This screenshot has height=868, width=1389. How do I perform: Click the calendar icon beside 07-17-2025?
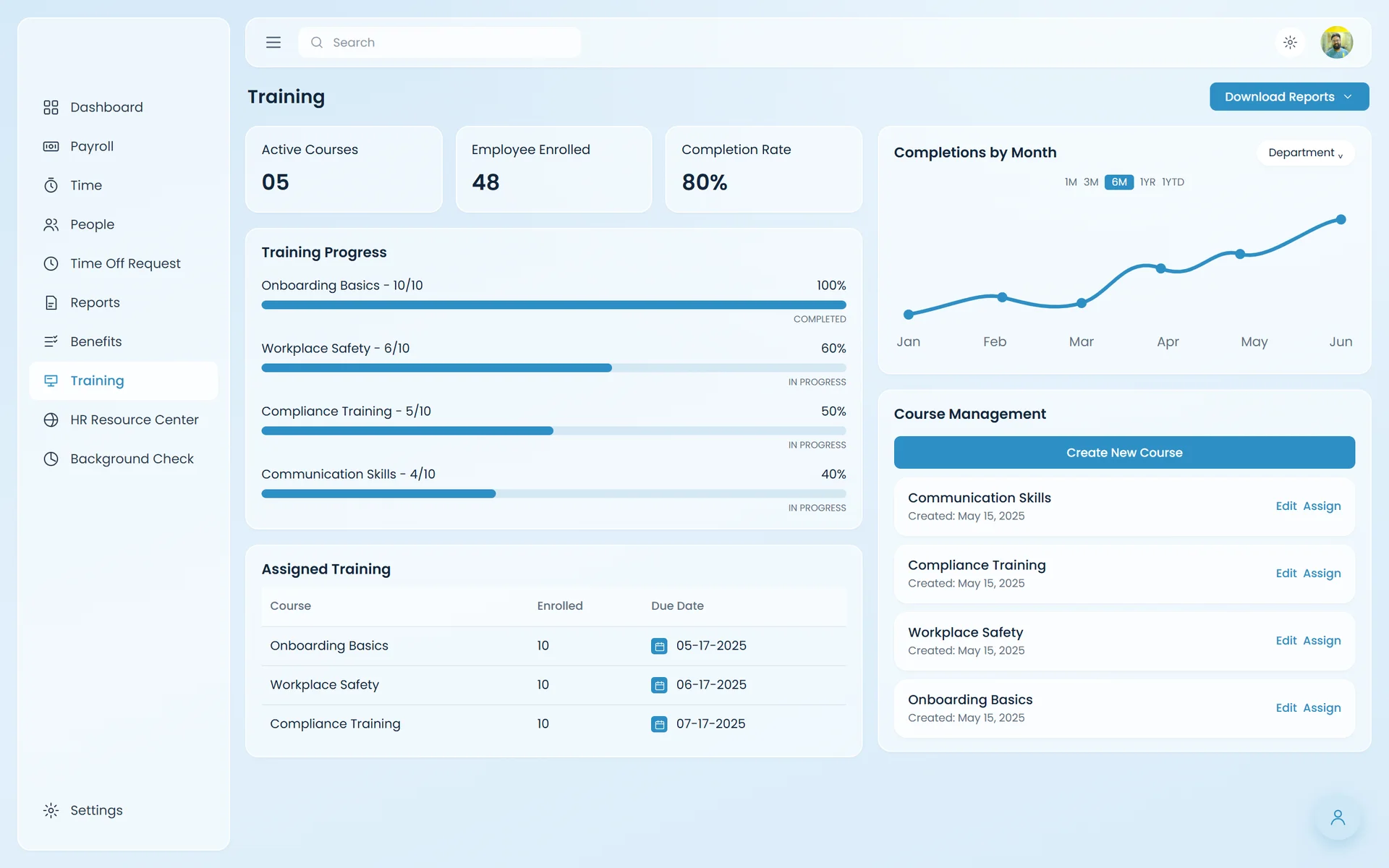pos(659,724)
